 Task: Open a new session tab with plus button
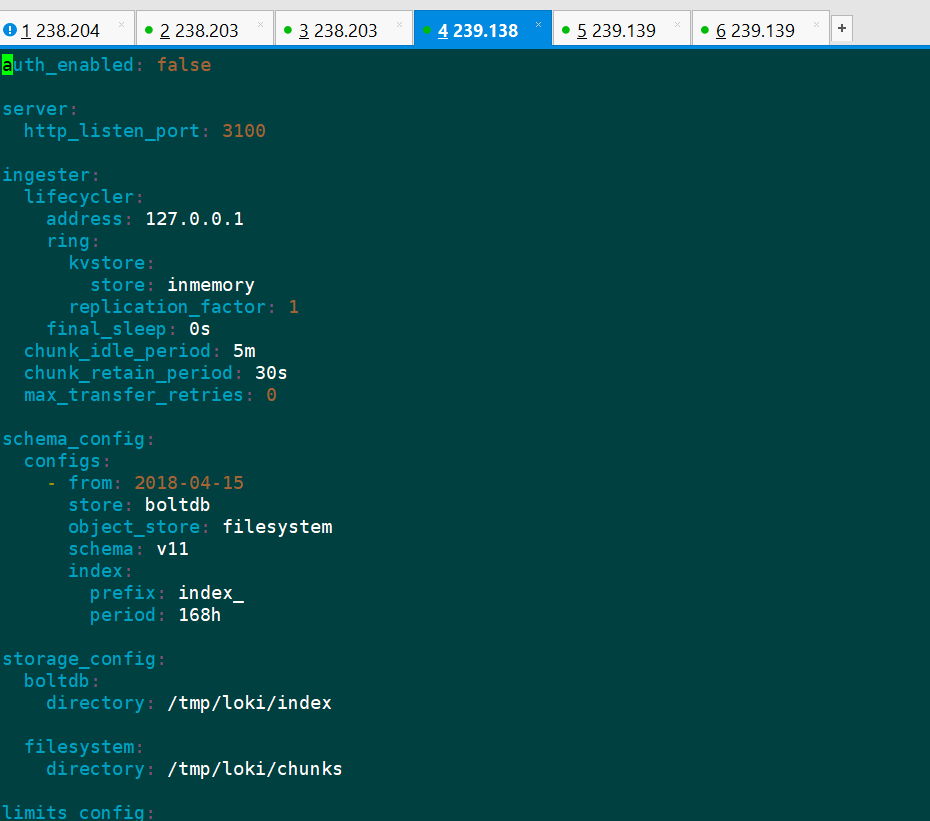coord(842,28)
